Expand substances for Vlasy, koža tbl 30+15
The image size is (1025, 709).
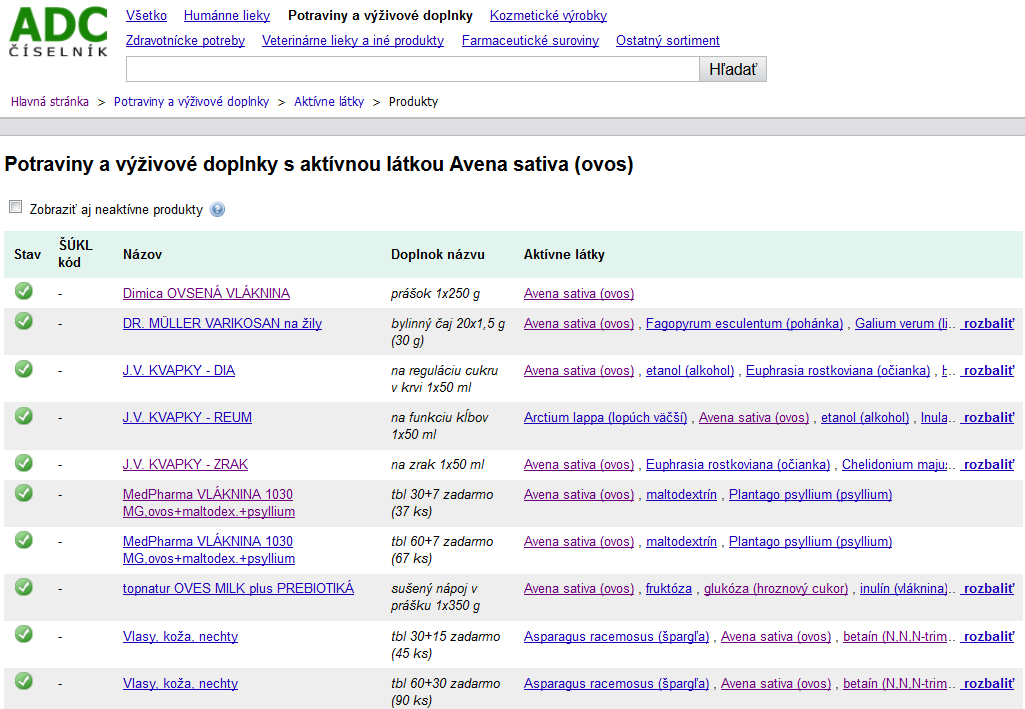tap(988, 636)
